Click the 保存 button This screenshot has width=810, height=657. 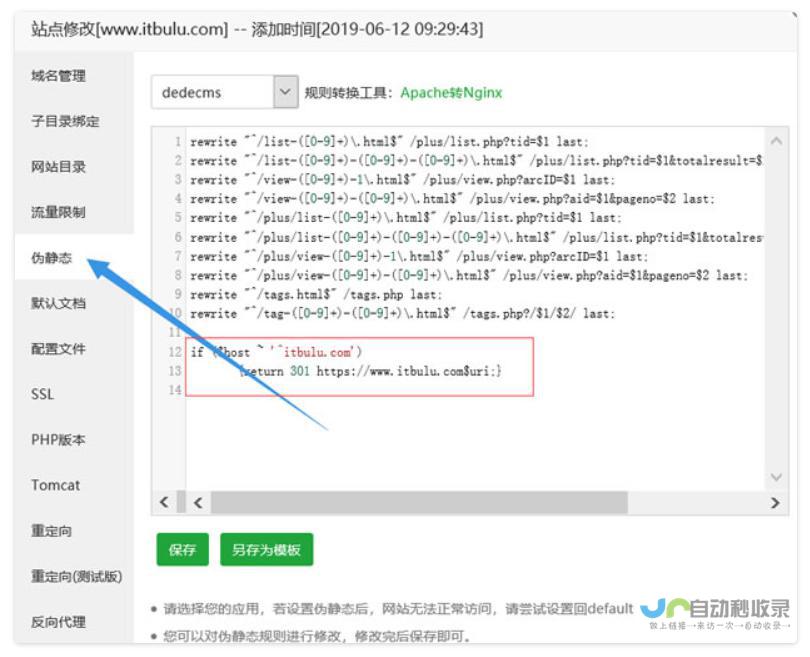pos(182,550)
